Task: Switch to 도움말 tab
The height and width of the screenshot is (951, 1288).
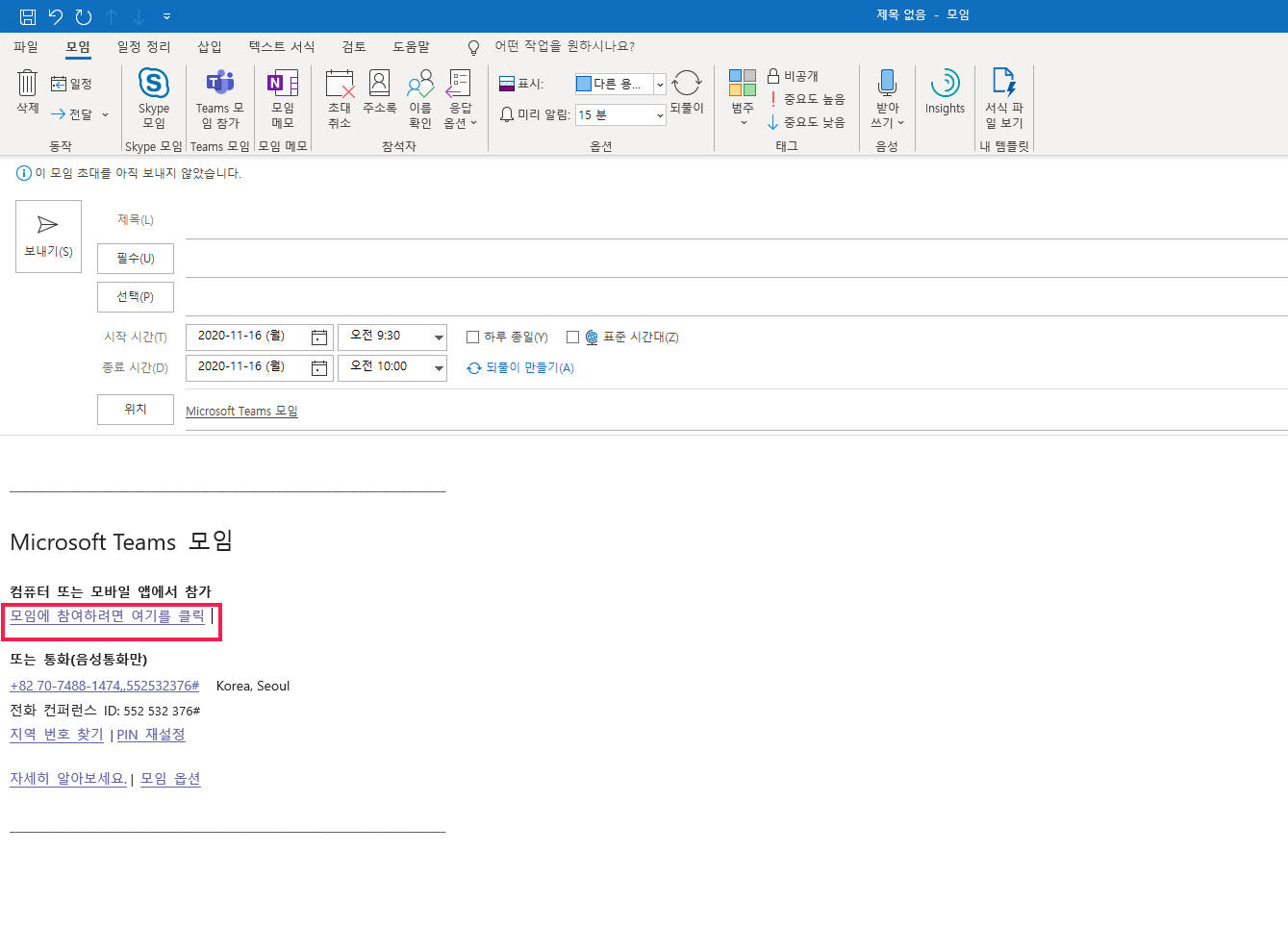Action: [411, 46]
